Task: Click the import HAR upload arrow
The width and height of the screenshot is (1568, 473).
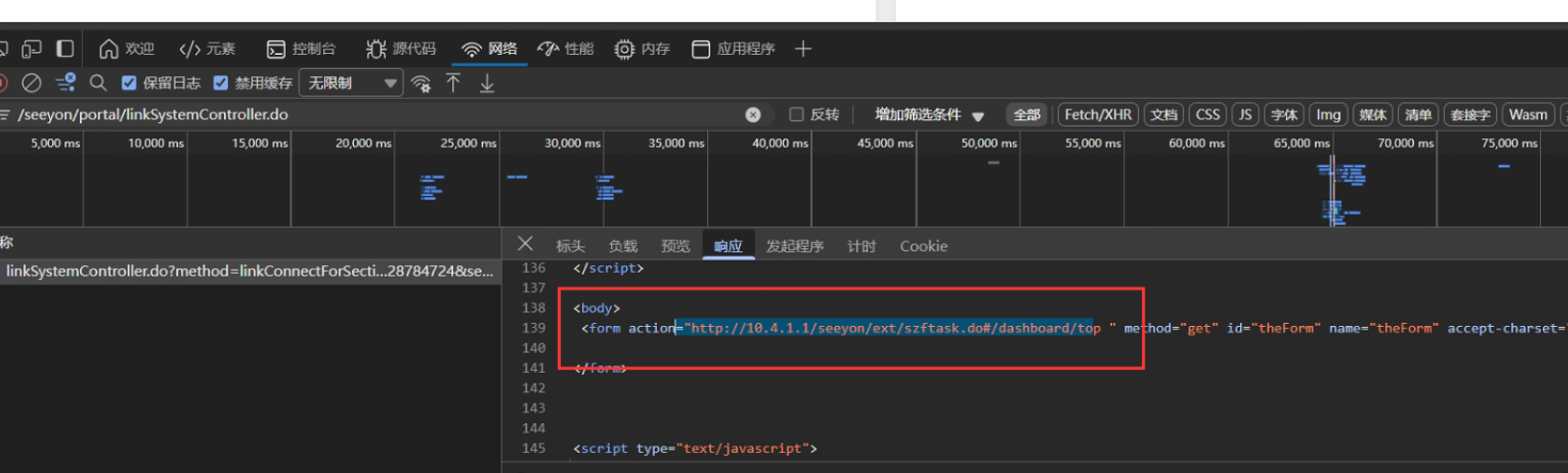Action: point(453,83)
